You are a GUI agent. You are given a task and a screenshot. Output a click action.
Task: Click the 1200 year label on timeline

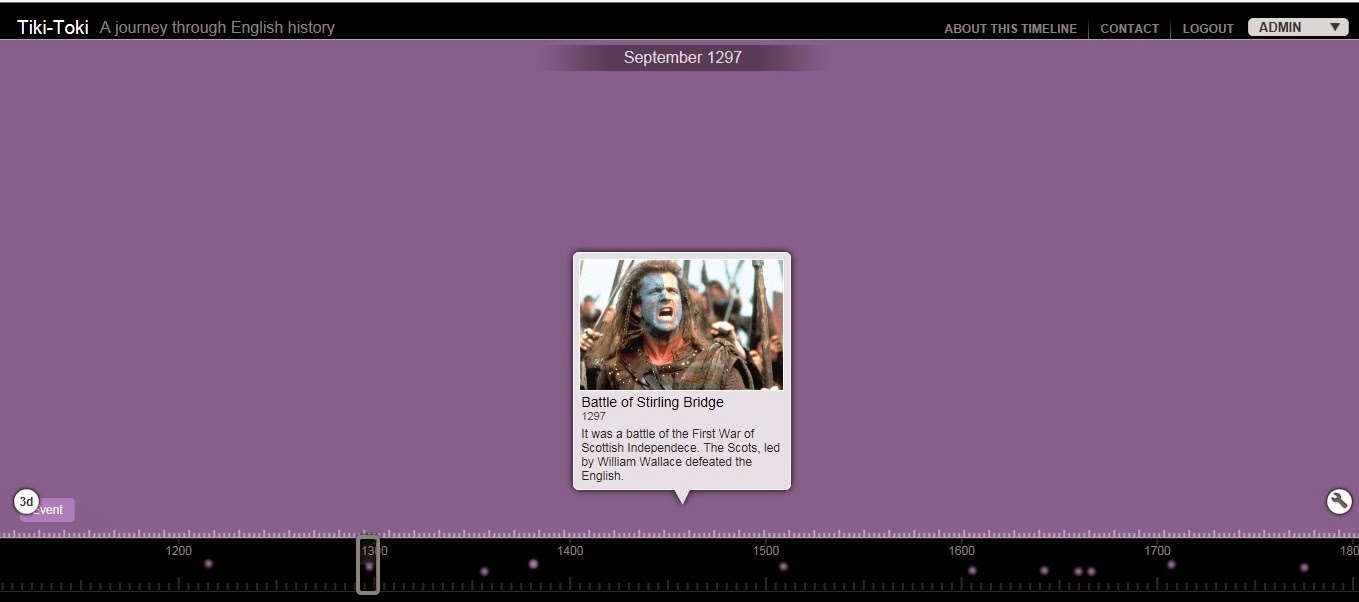pos(178,551)
